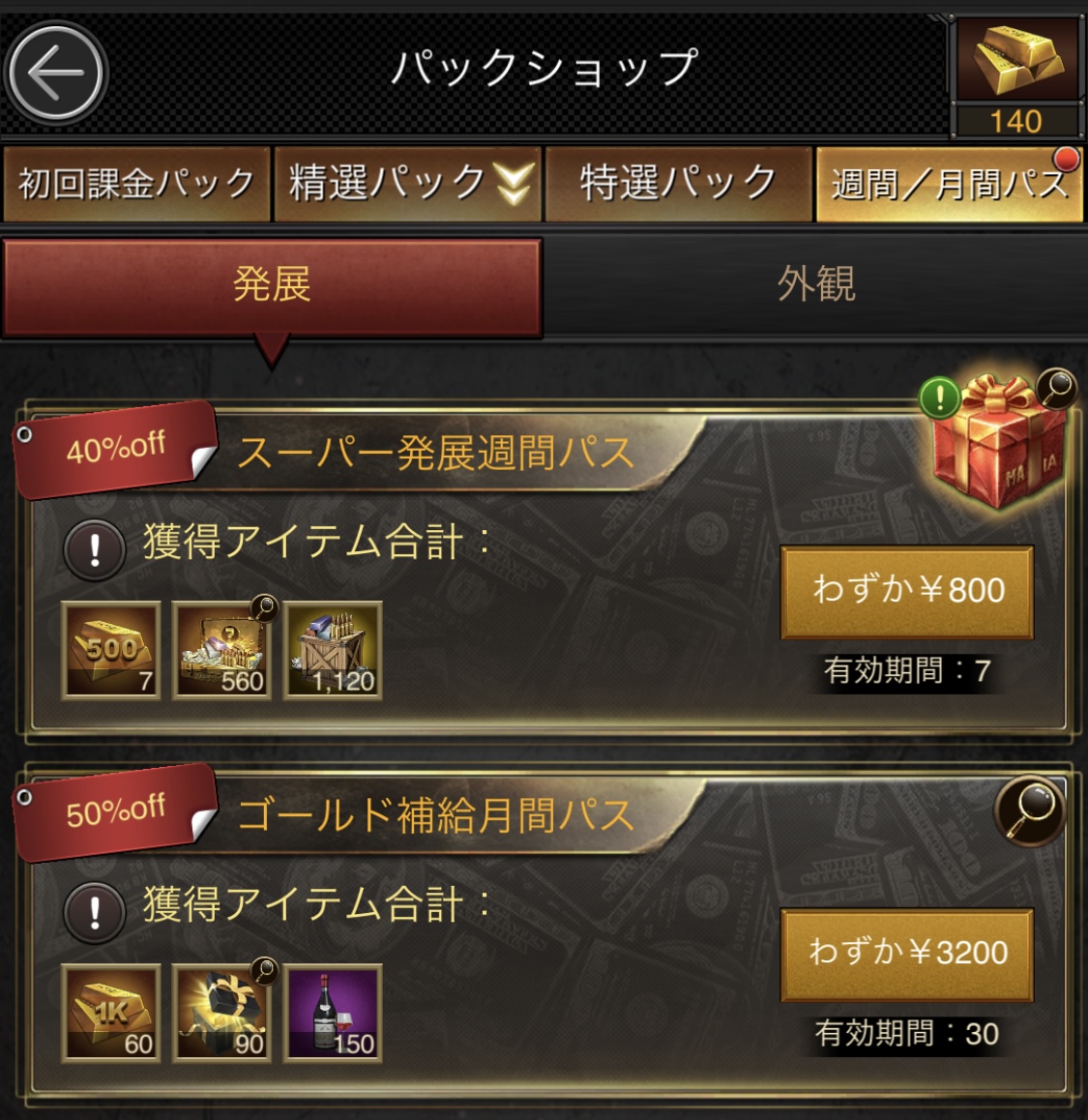Tap the info icon beside monthly 獲得アイテム合計
The height and width of the screenshot is (1120, 1088).
(95, 912)
